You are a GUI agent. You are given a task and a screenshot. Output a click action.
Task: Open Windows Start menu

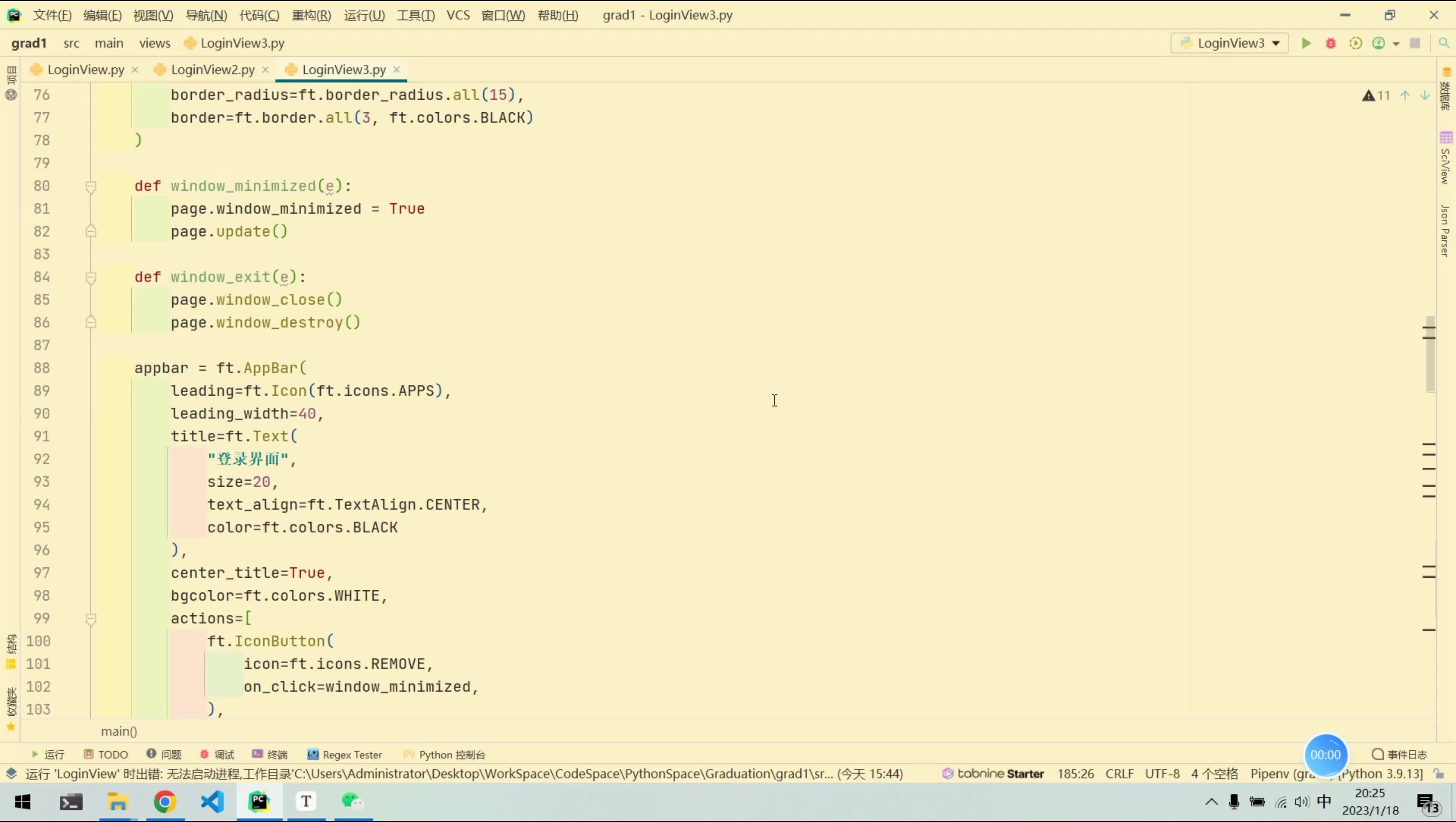23,802
